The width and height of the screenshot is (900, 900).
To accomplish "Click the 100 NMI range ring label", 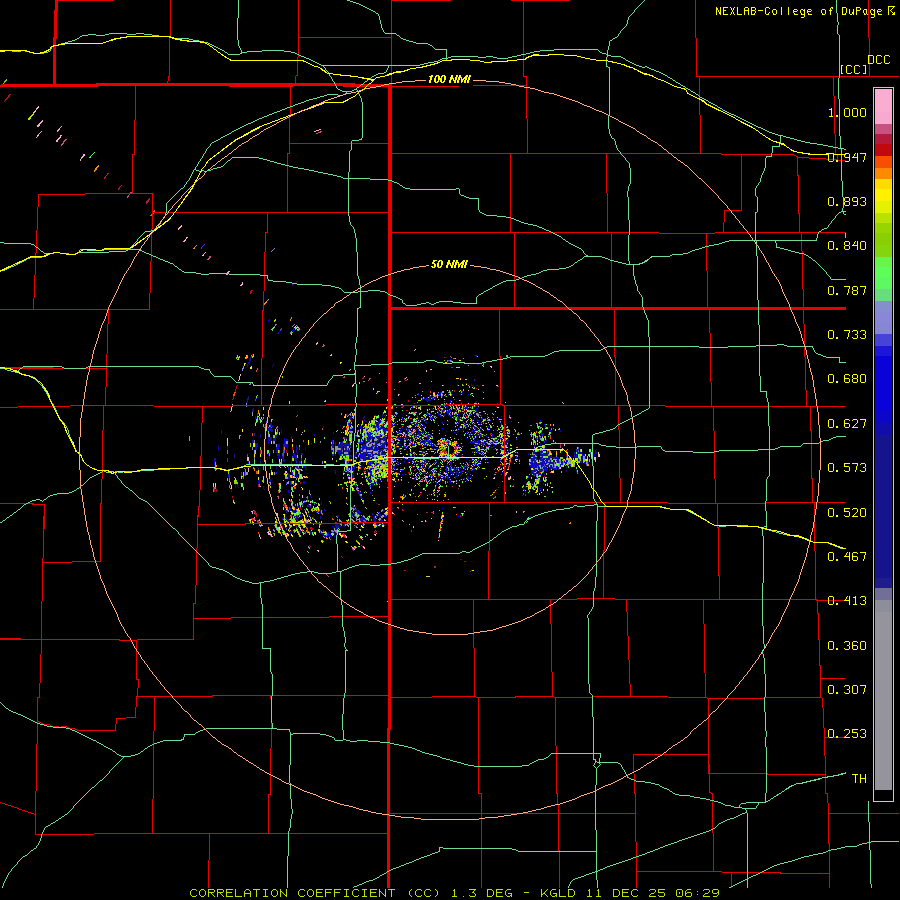I will (449, 79).
